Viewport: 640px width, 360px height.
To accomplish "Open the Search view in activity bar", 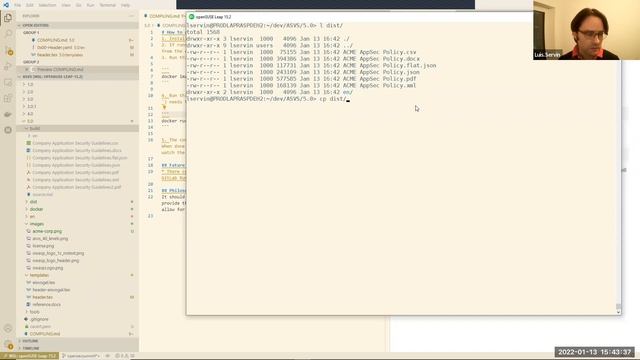I will click(8, 34).
